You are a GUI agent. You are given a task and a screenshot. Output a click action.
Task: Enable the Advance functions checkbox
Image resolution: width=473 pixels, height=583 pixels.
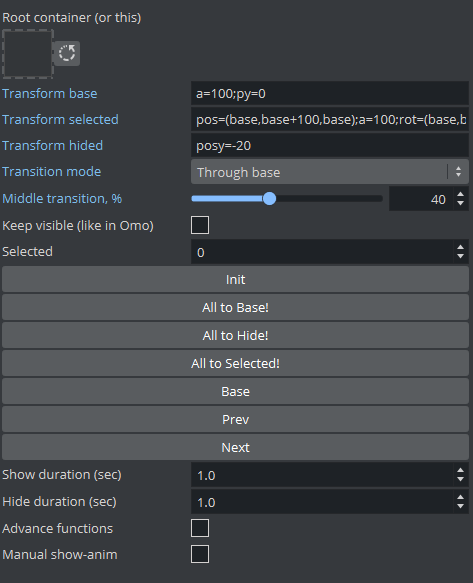(200, 528)
